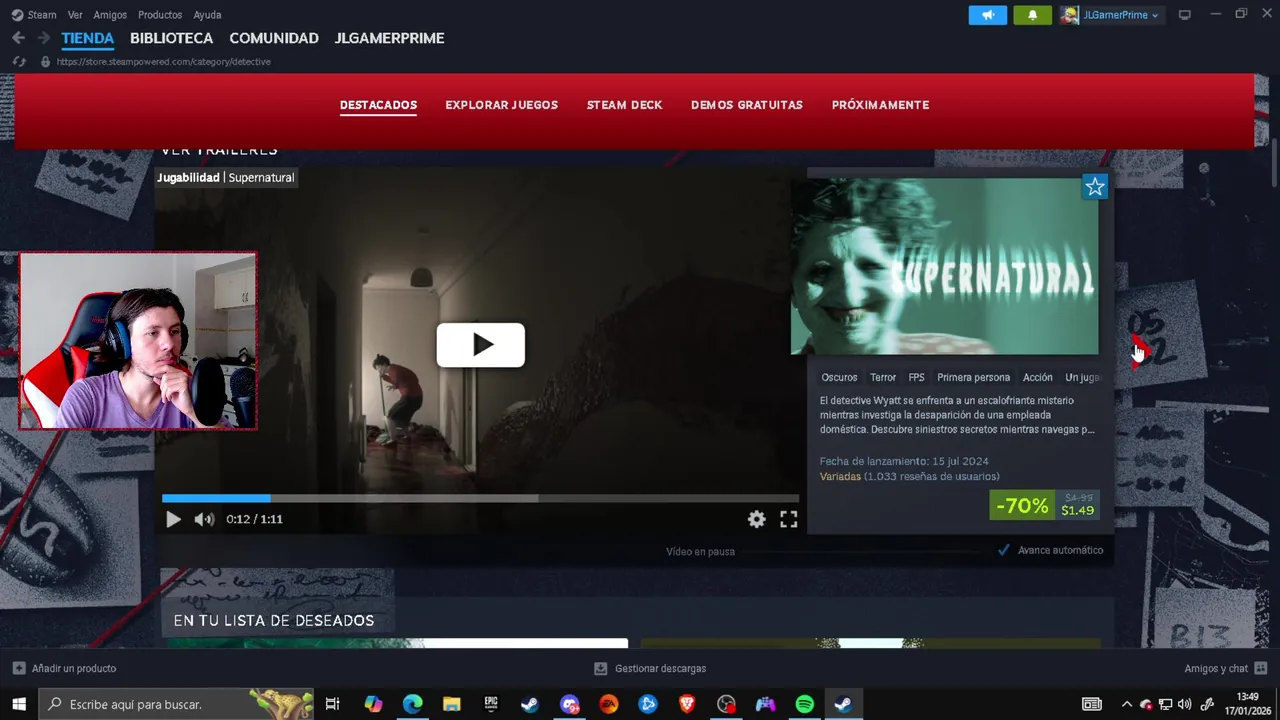This screenshot has height=720, width=1280.
Task: Open the EXPLORAR JUEGOS tab
Action: click(x=502, y=105)
